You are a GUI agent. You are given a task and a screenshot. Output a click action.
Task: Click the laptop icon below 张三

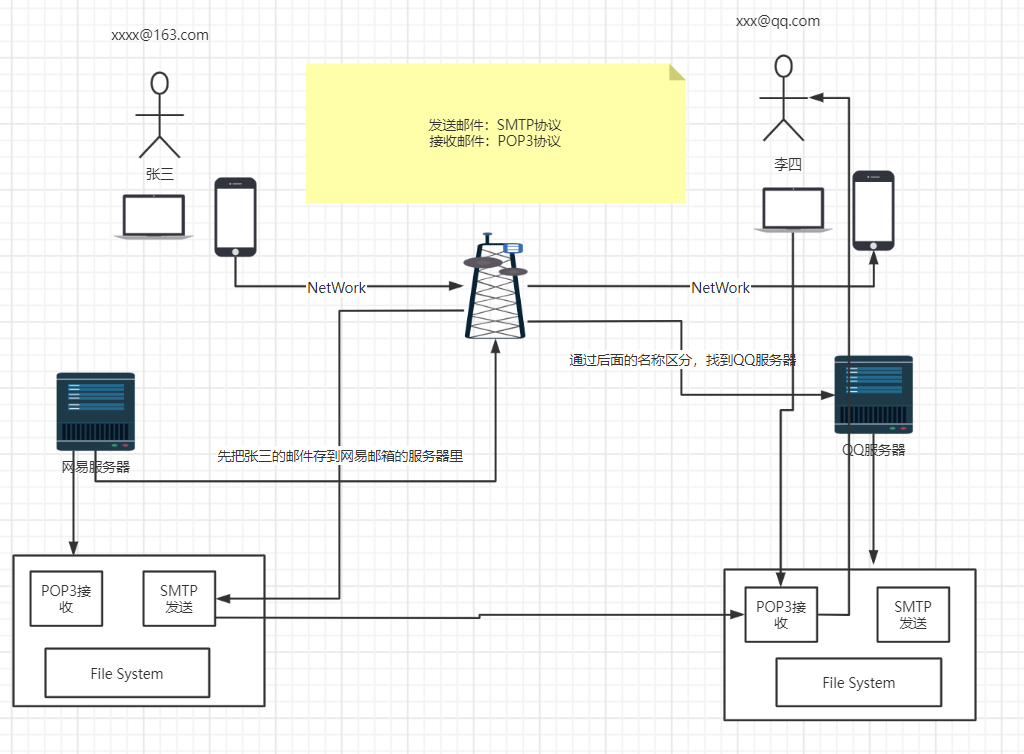(x=153, y=217)
